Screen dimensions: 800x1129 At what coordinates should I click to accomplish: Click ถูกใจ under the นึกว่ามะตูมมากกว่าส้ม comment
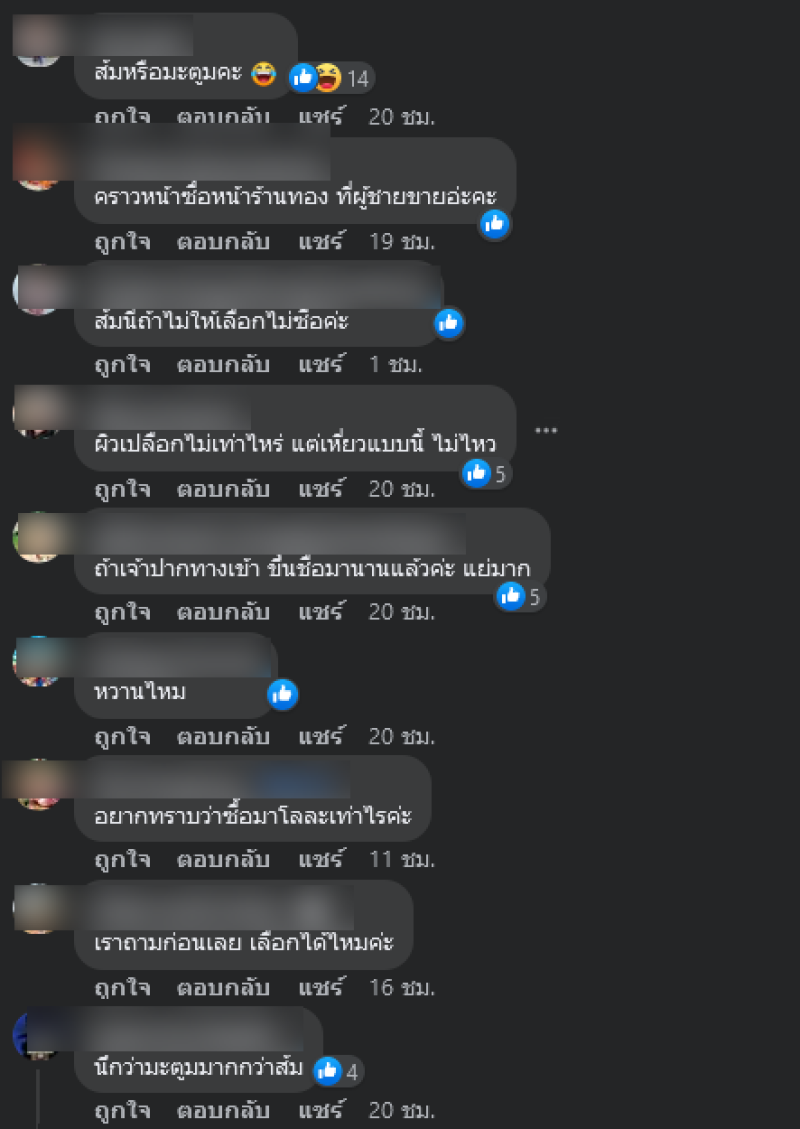point(122,1110)
